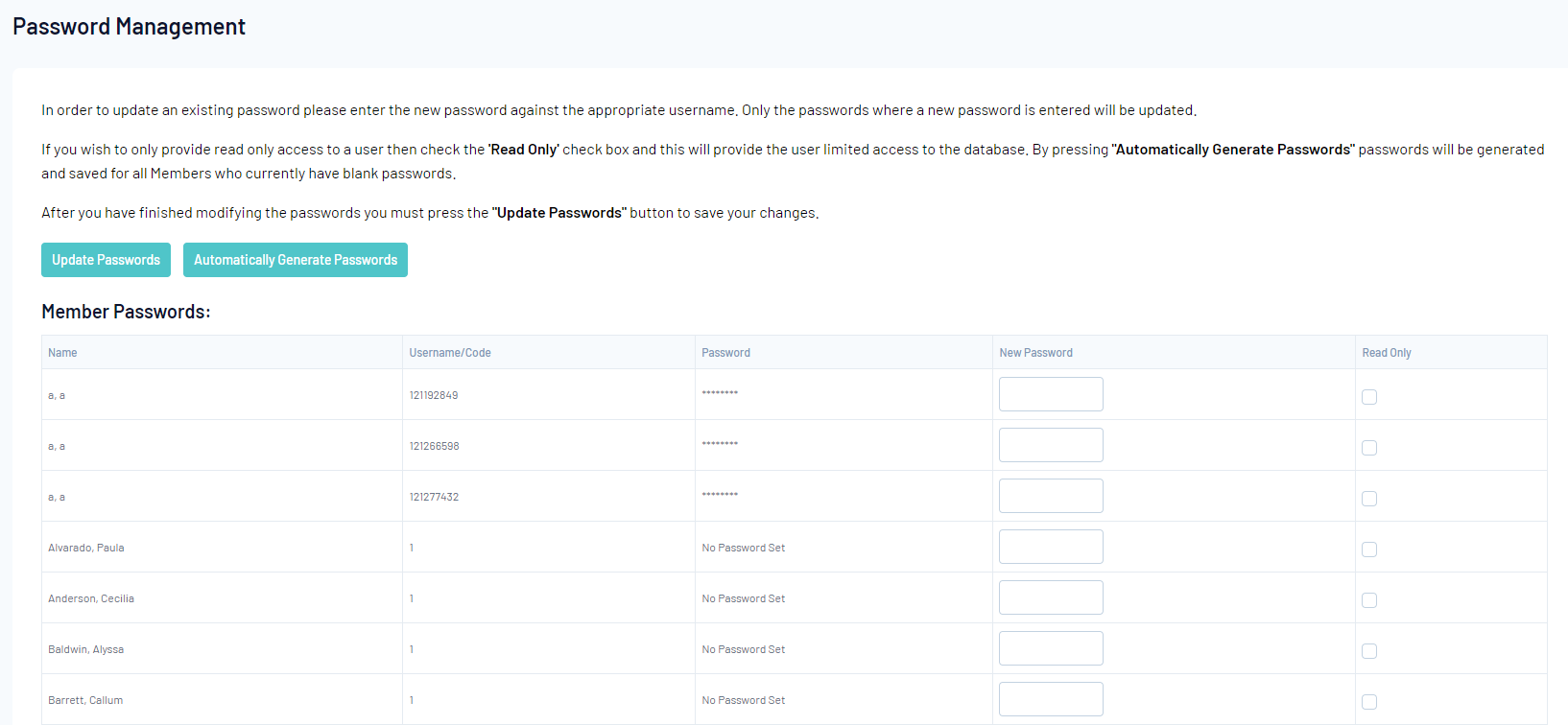Select New Password input for username 121277432

[1051, 496]
